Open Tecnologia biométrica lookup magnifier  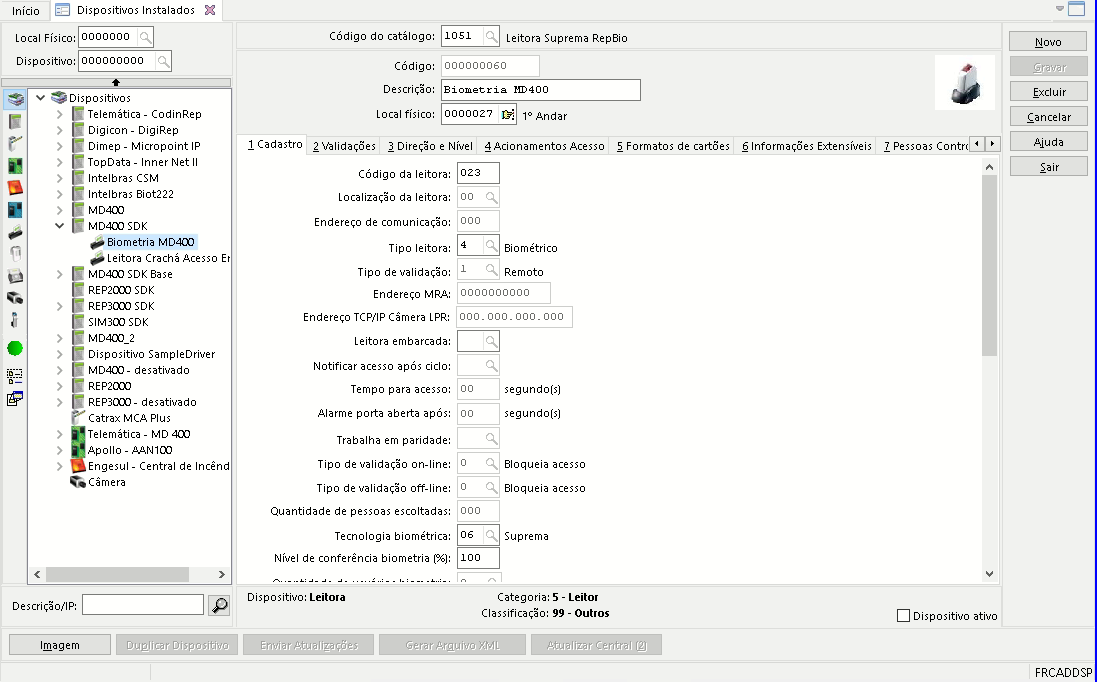tap(491, 535)
